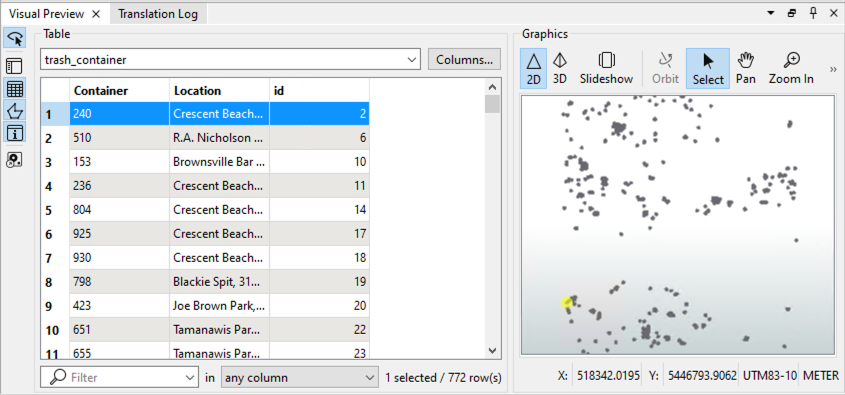The height and width of the screenshot is (395, 845).
Task: Switch graphics to 3D view
Action: [560, 68]
